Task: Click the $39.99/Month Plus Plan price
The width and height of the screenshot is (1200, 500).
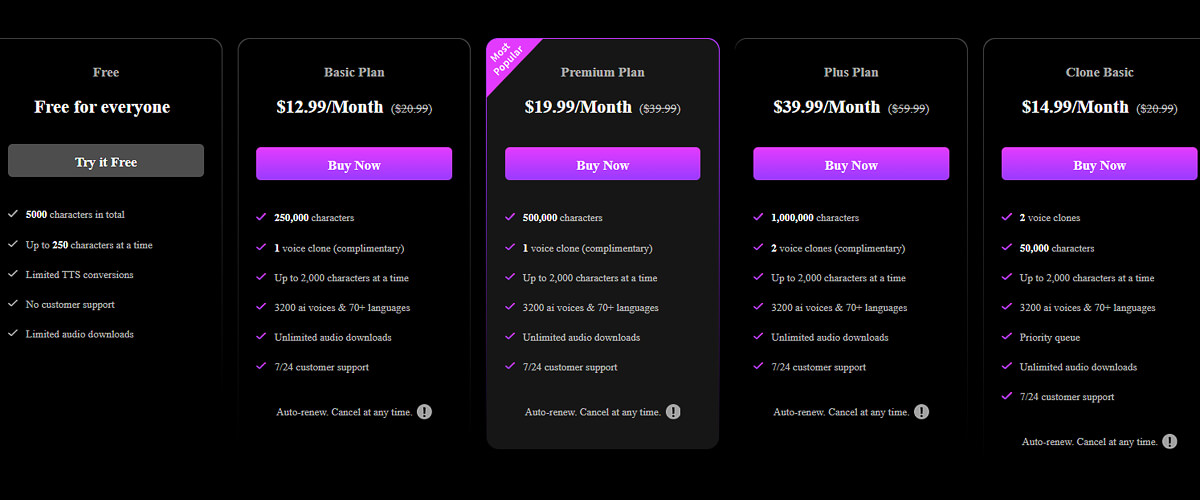Action: tap(827, 107)
